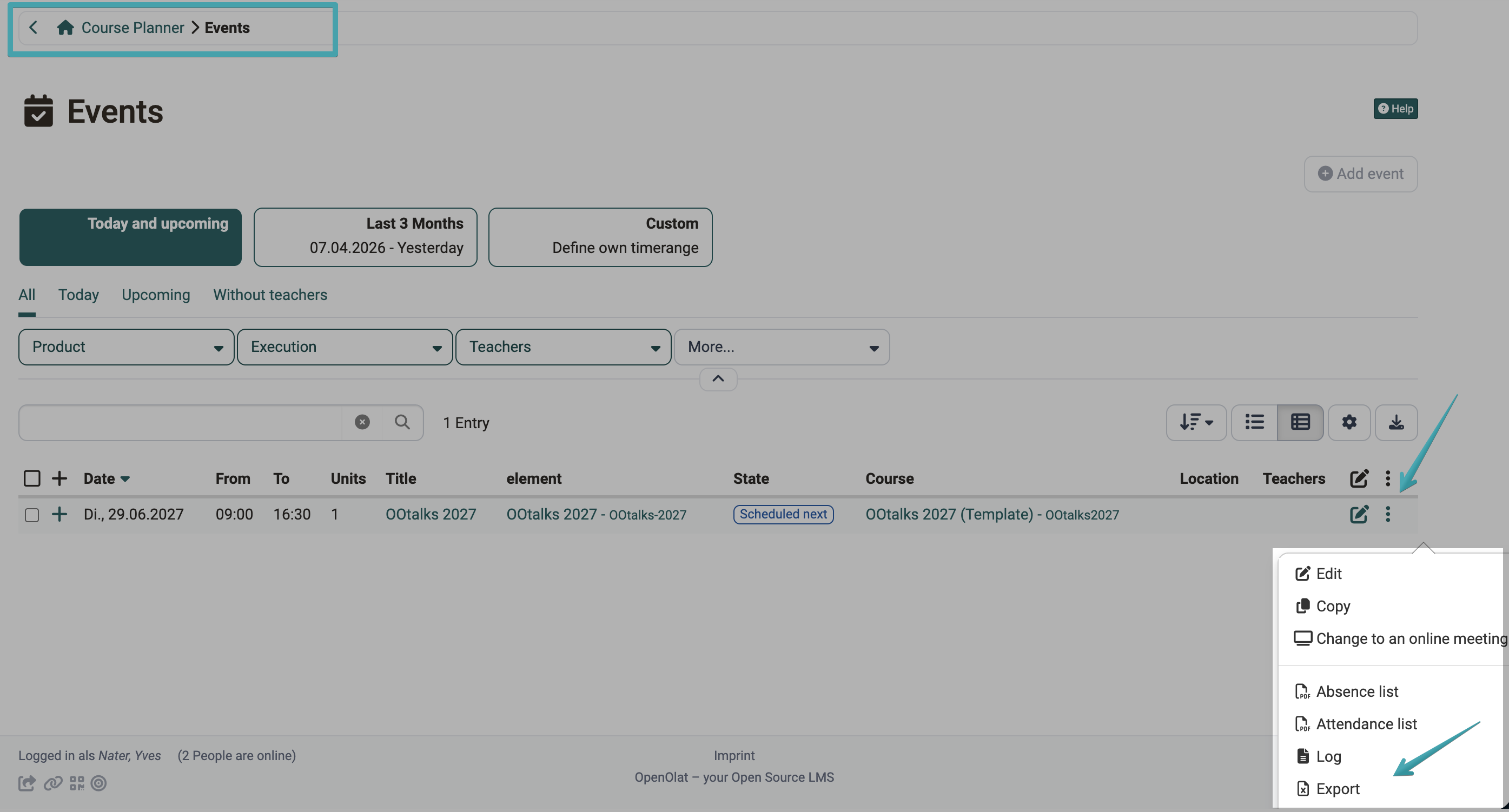The width and height of the screenshot is (1509, 812).
Task: Open the Teachers filter dropdown
Action: pyautogui.click(x=564, y=347)
